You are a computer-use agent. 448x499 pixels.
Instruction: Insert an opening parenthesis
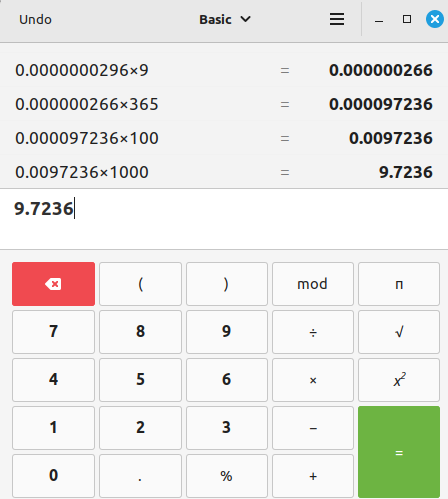pos(140,284)
